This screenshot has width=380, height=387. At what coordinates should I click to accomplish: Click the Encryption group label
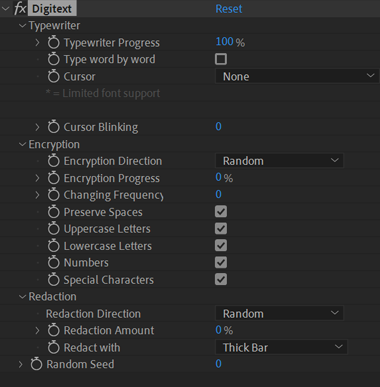click(x=54, y=145)
